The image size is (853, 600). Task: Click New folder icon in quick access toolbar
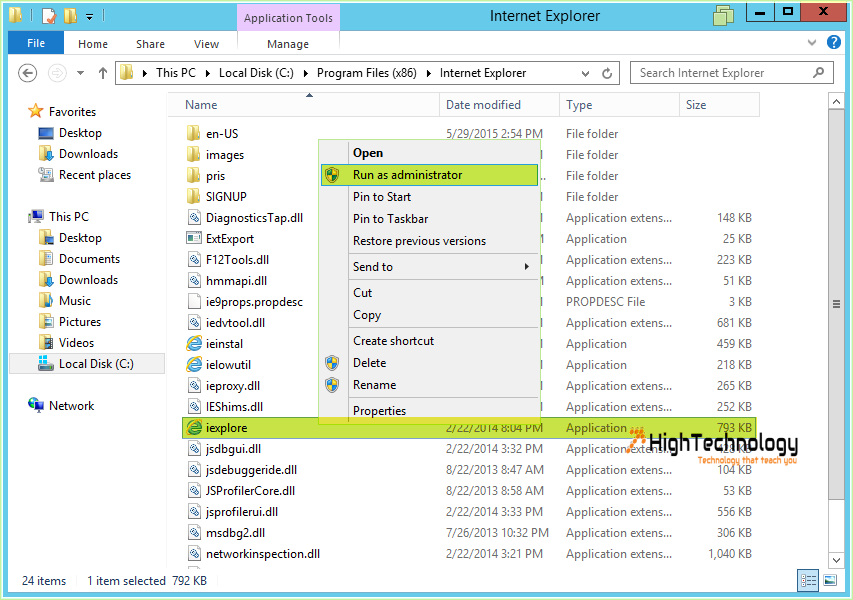point(70,16)
